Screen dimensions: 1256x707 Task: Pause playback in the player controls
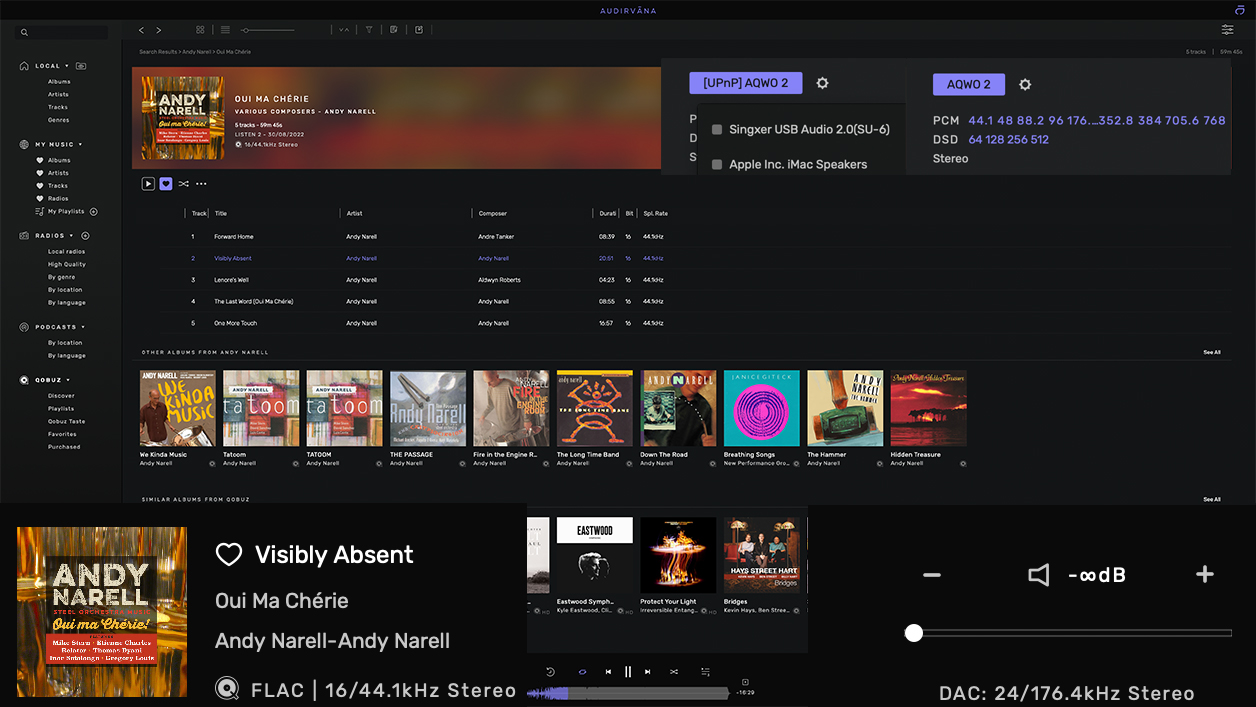click(x=628, y=672)
